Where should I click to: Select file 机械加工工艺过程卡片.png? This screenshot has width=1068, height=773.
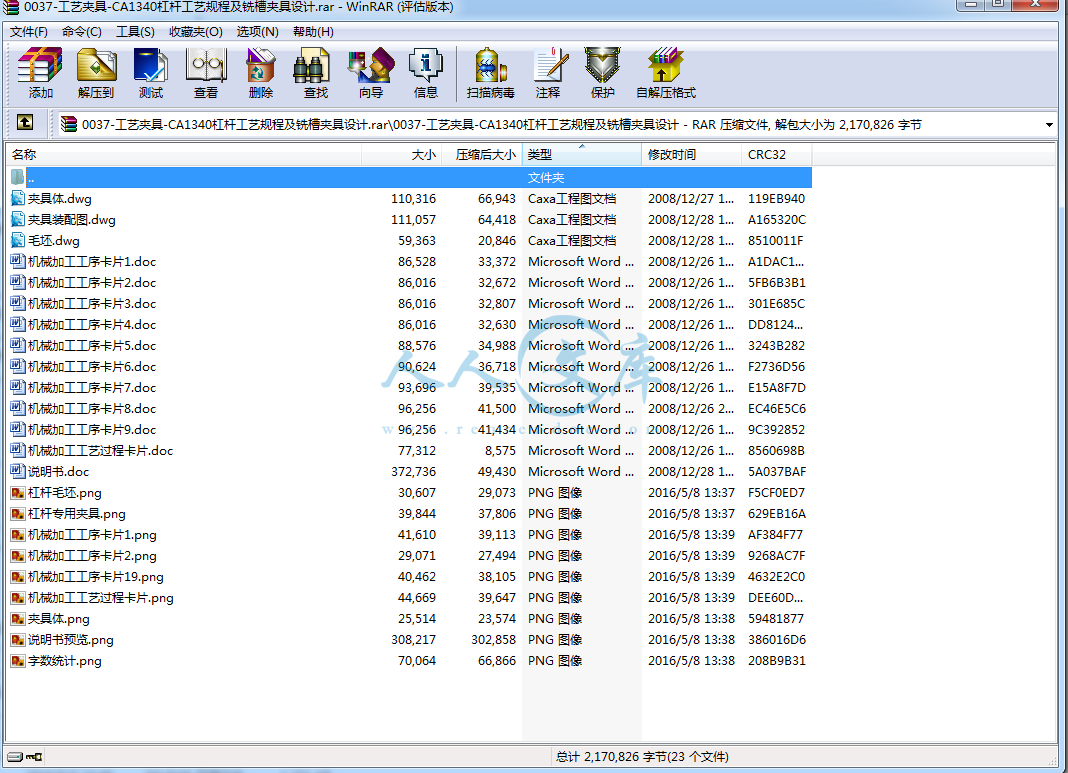[x=101, y=598]
